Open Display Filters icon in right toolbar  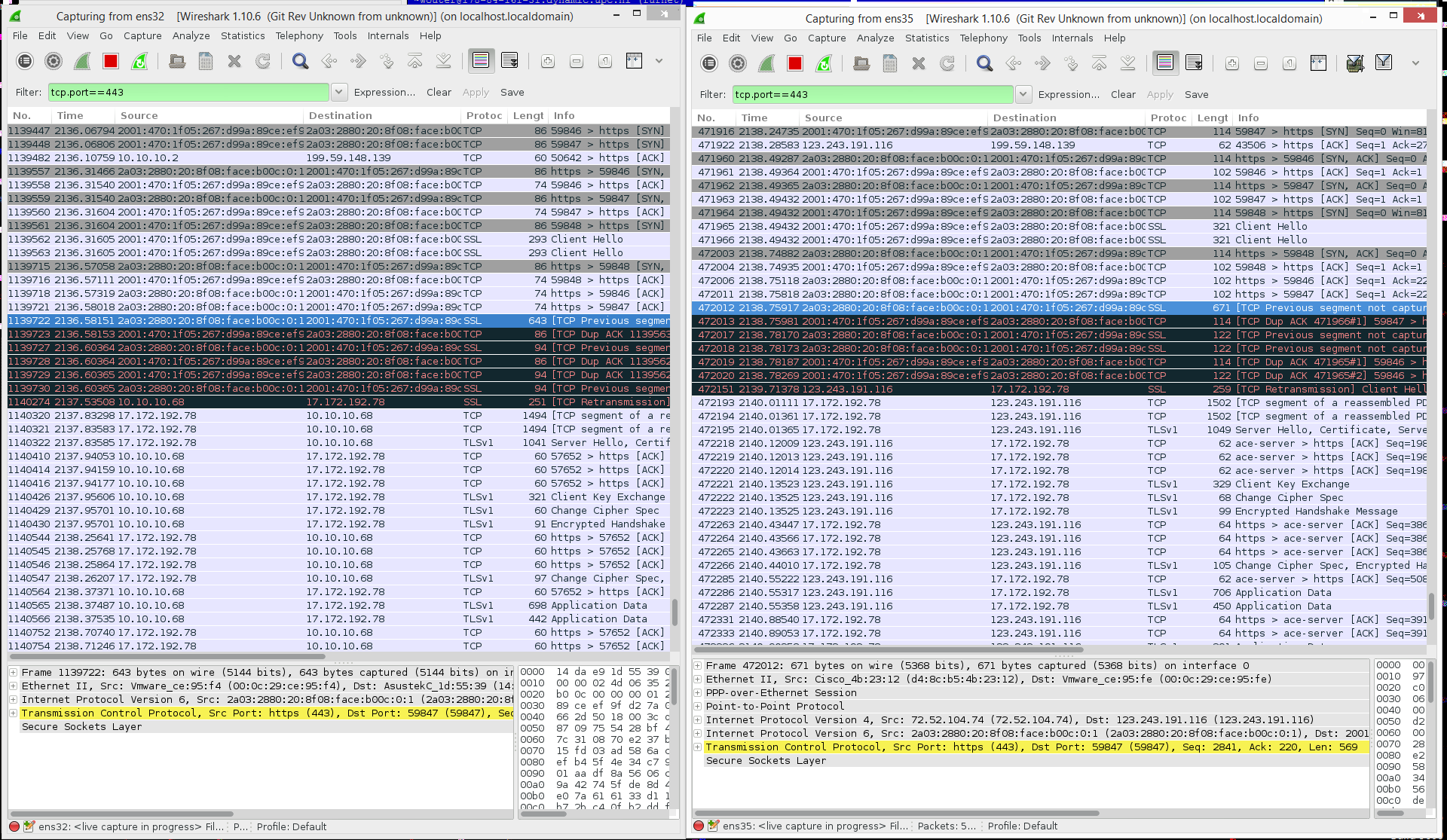[x=1384, y=64]
